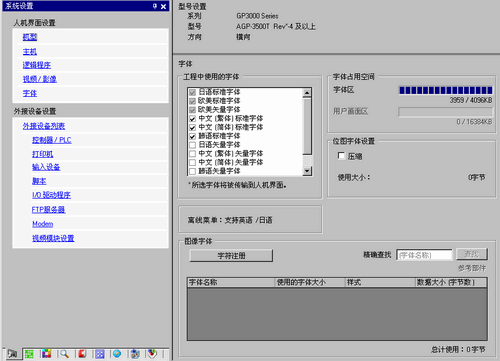Screen dimensions: 500x361
Task: Sort by the 使用的字体大小 column header
Action: pyautogui.click(x=310, y=282)
